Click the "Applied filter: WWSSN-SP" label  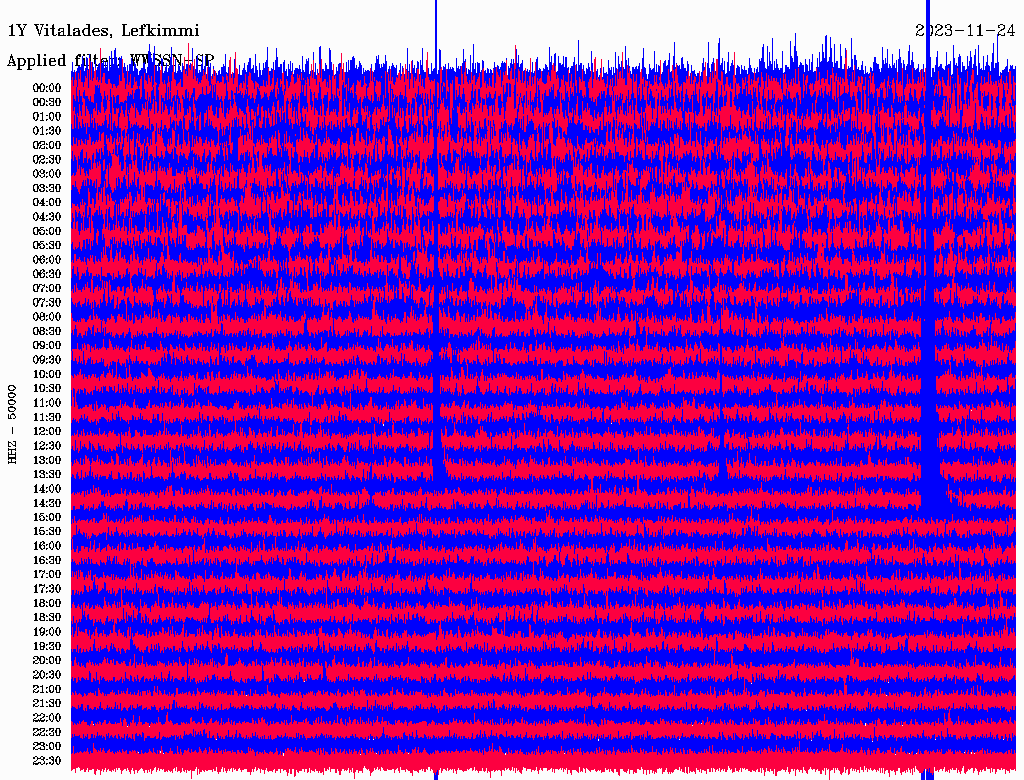coord(110,61)
